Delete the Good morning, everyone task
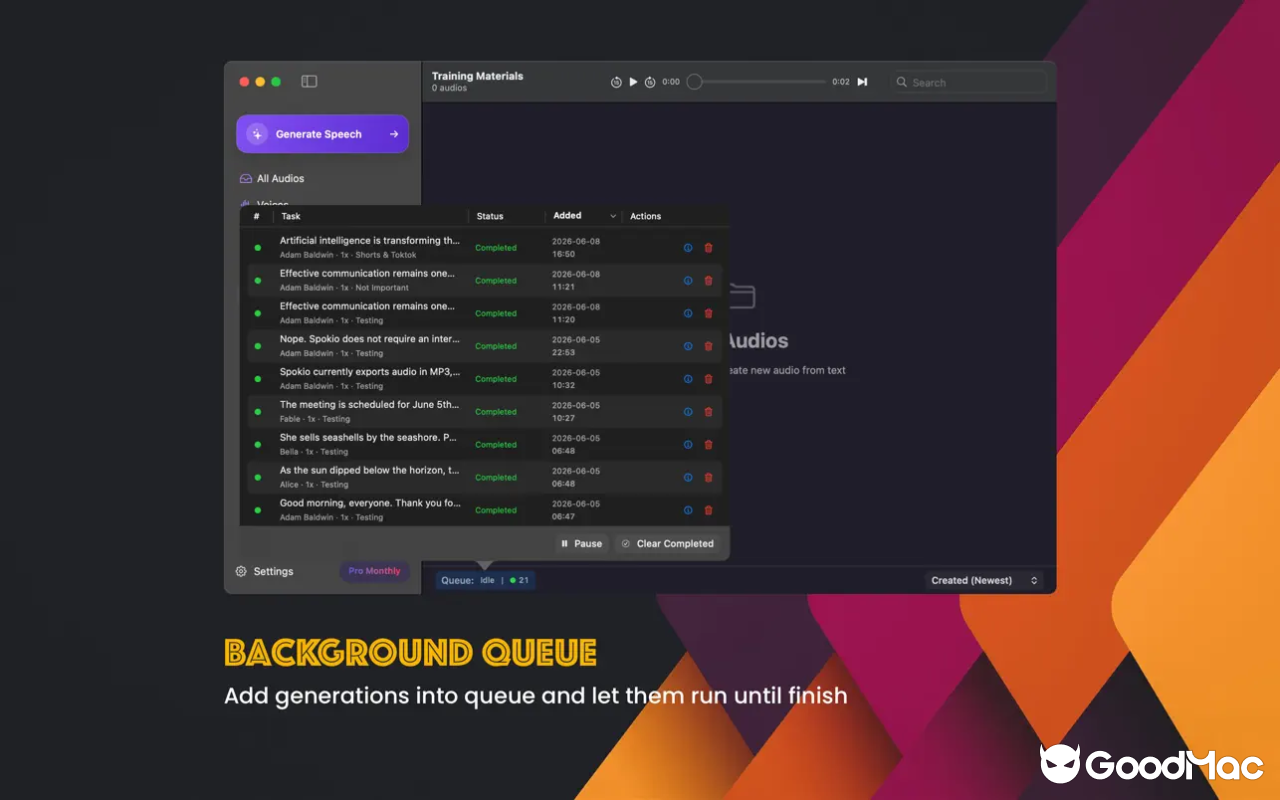The height and width of the screenshot is (800, 1280). pyautogui.click(x=709, y=510)
